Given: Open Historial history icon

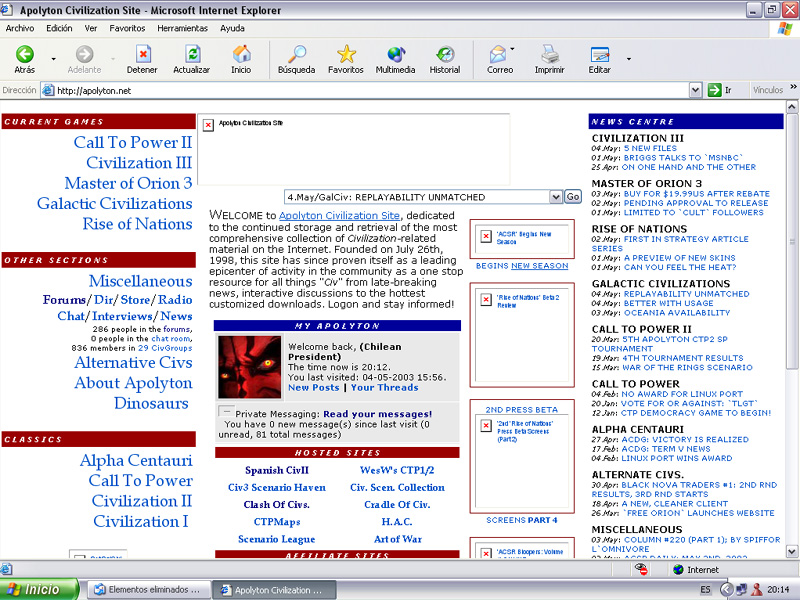Looking at the screenshot, I should [445, 54].
